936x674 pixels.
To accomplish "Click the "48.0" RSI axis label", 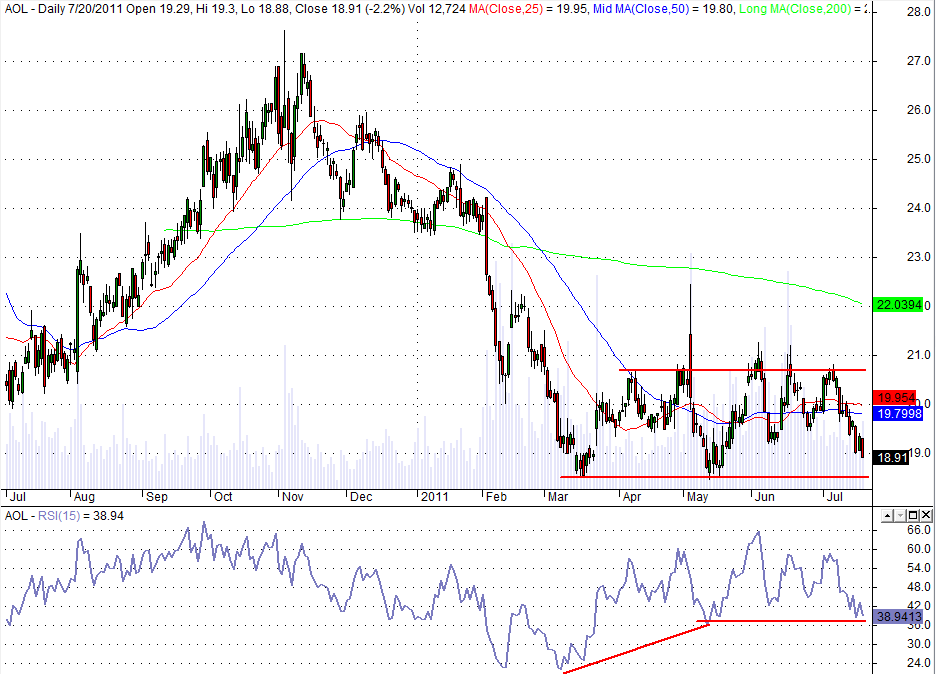I will (x=919, y=587).
